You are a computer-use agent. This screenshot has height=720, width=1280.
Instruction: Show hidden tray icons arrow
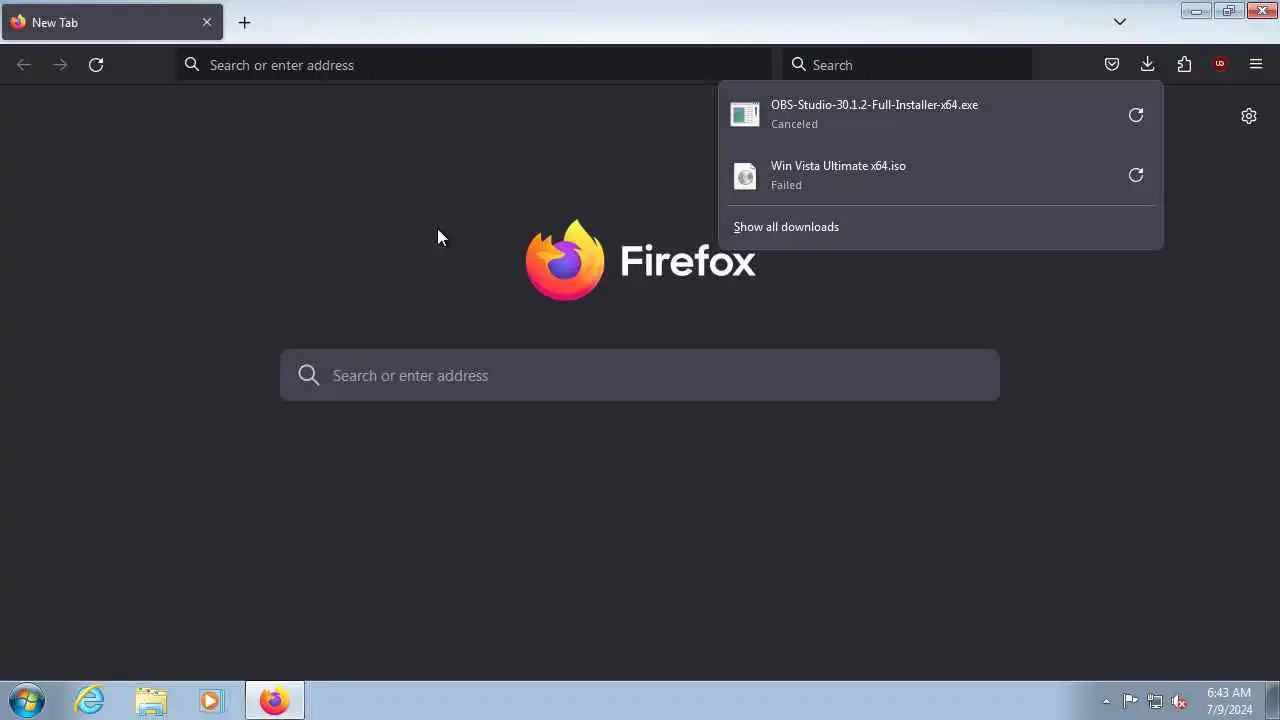click(1106, 701)
